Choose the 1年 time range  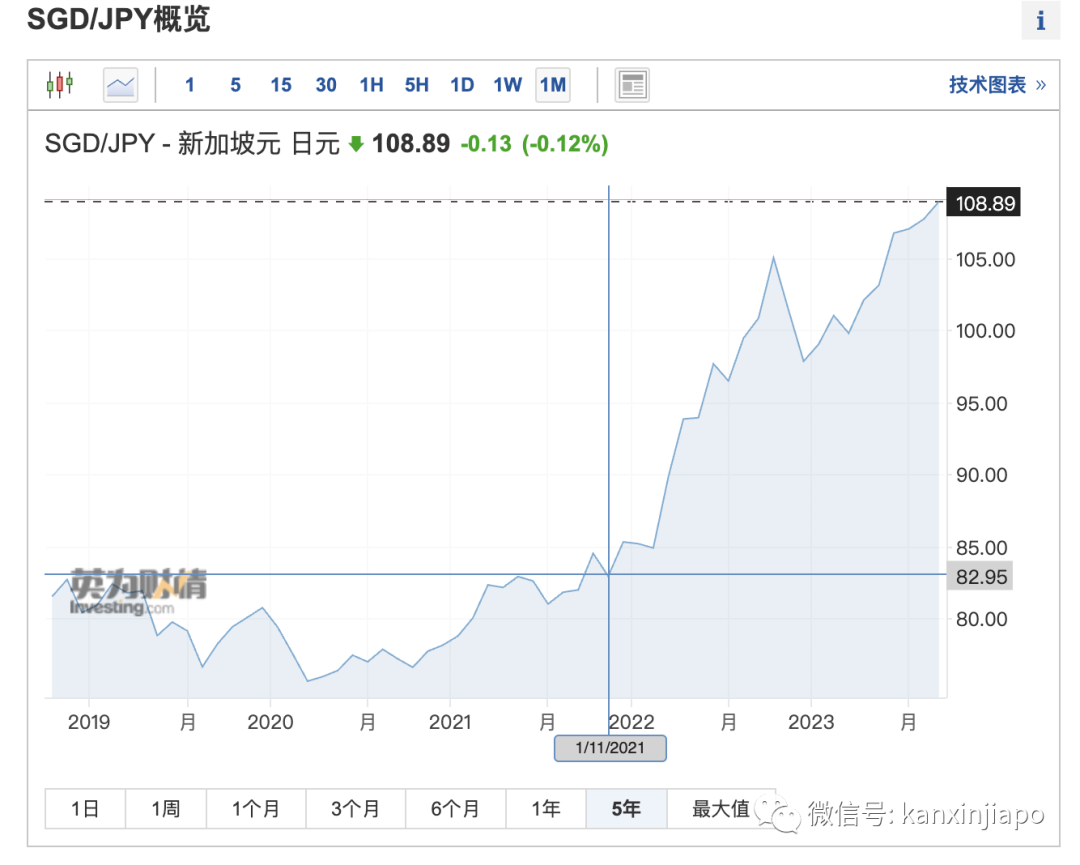546,809
